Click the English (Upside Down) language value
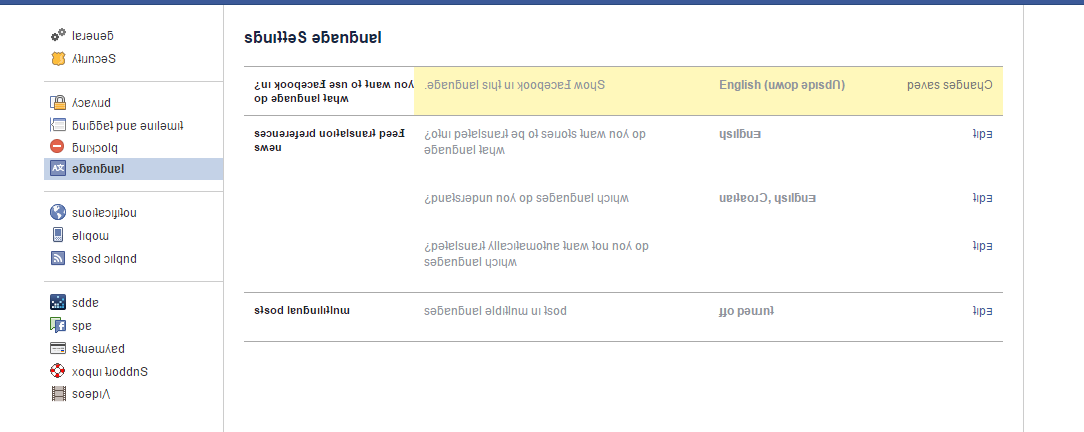Screen dimensions: 1084x432 click(782, 85)
